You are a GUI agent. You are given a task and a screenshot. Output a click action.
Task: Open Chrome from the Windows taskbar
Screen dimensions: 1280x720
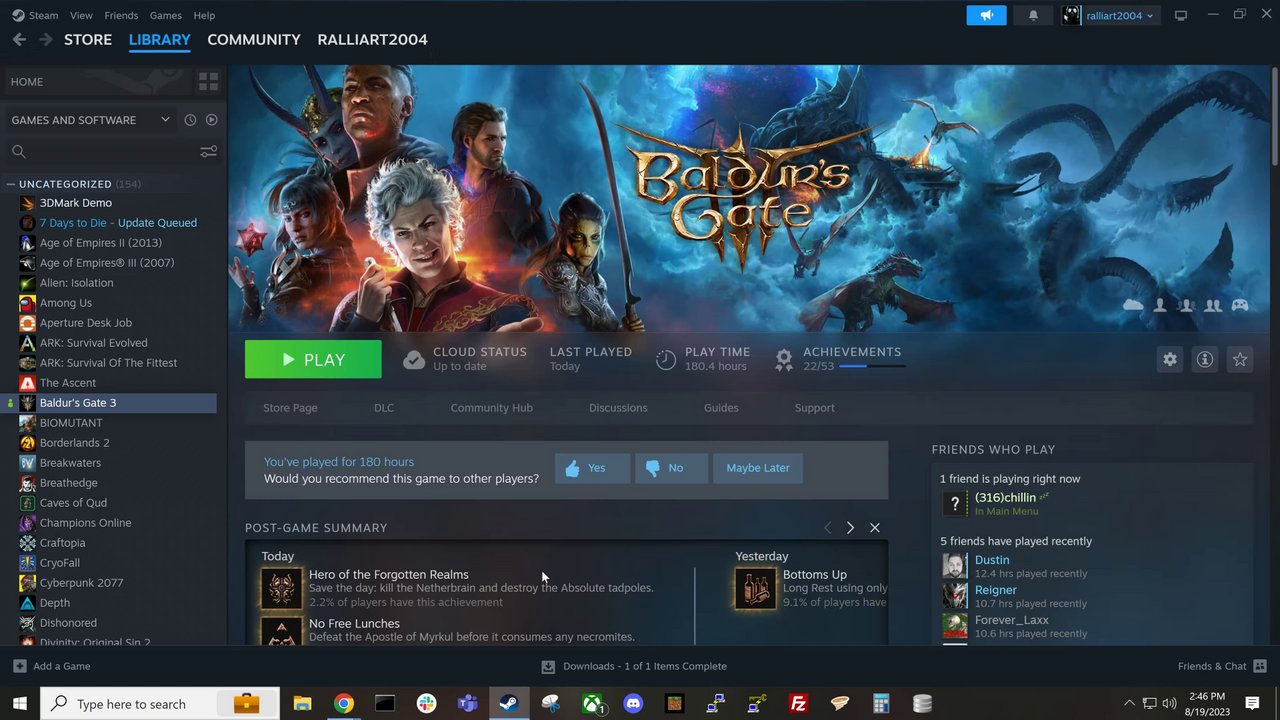(343, 704)
